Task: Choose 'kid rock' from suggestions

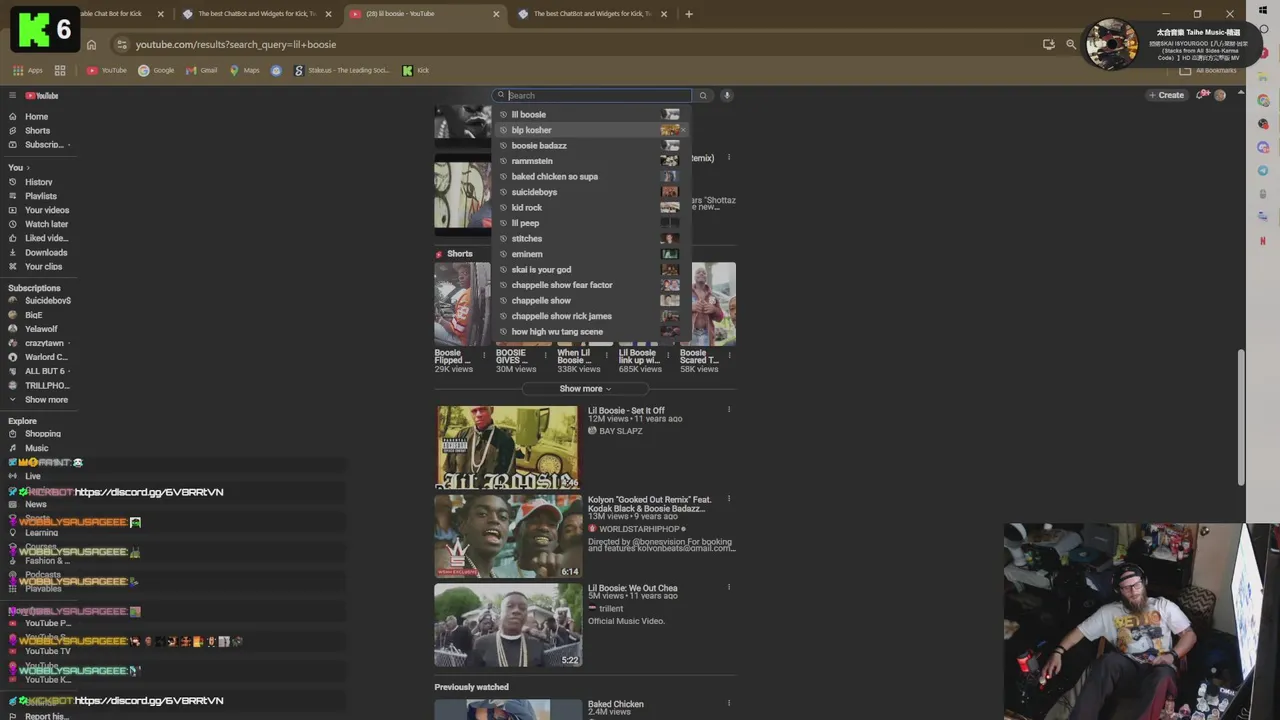Action: tap(590, 208)
